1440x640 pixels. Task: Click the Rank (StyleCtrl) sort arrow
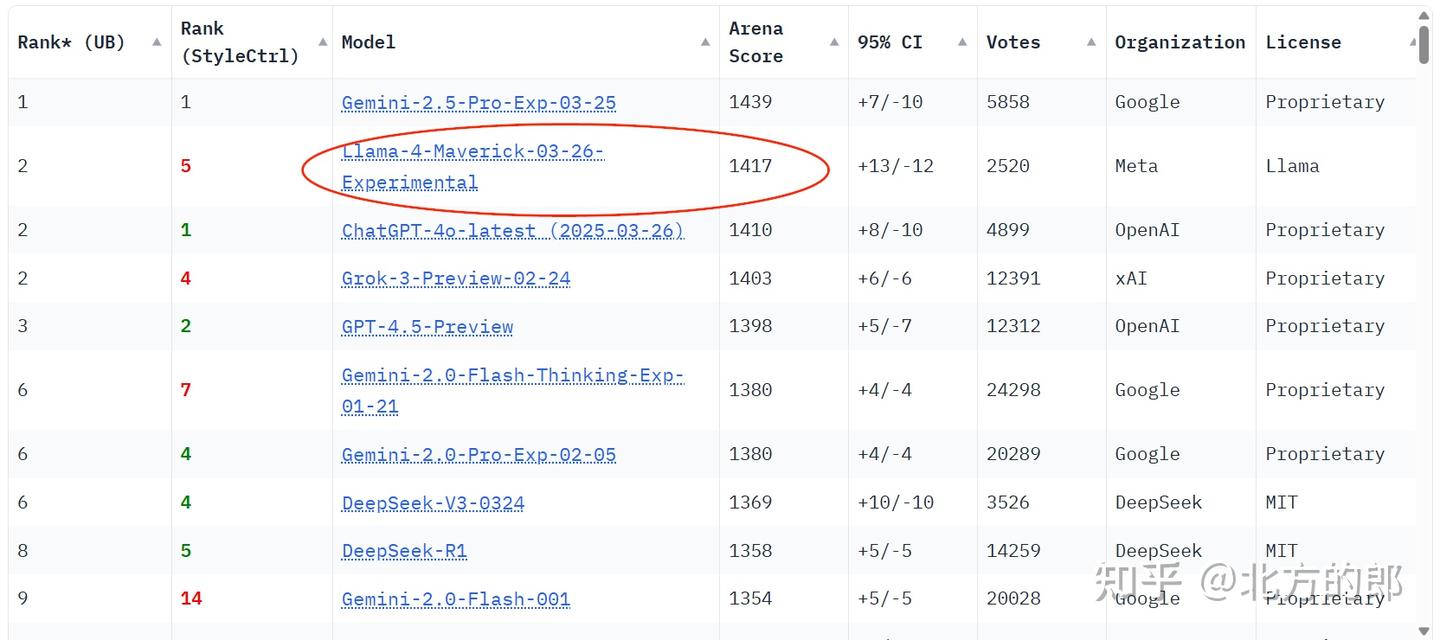point(322,42)
